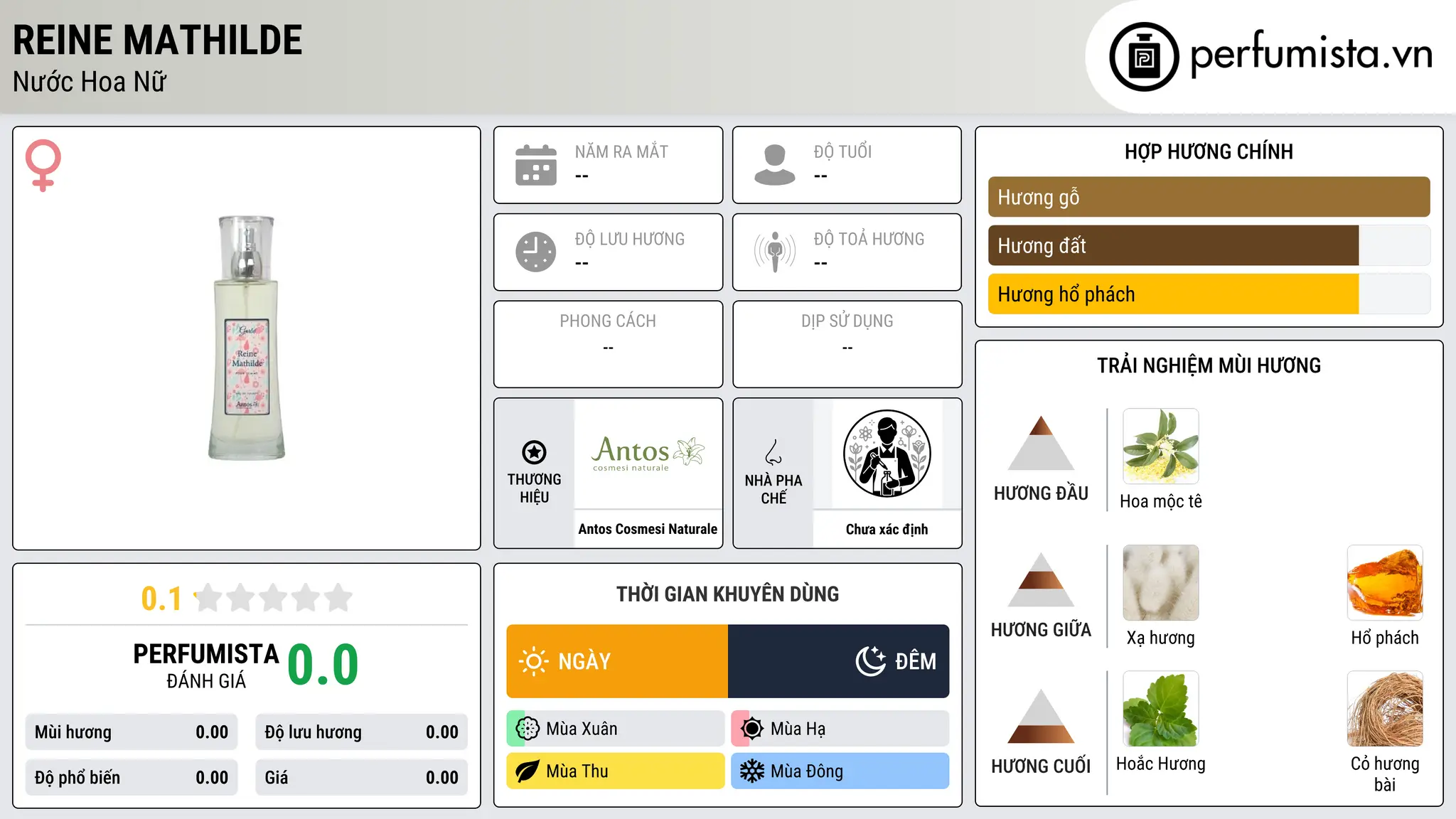
Task: Click the perfumista.vn site name
Action: pyautogui.click(x=1312, y=55)
